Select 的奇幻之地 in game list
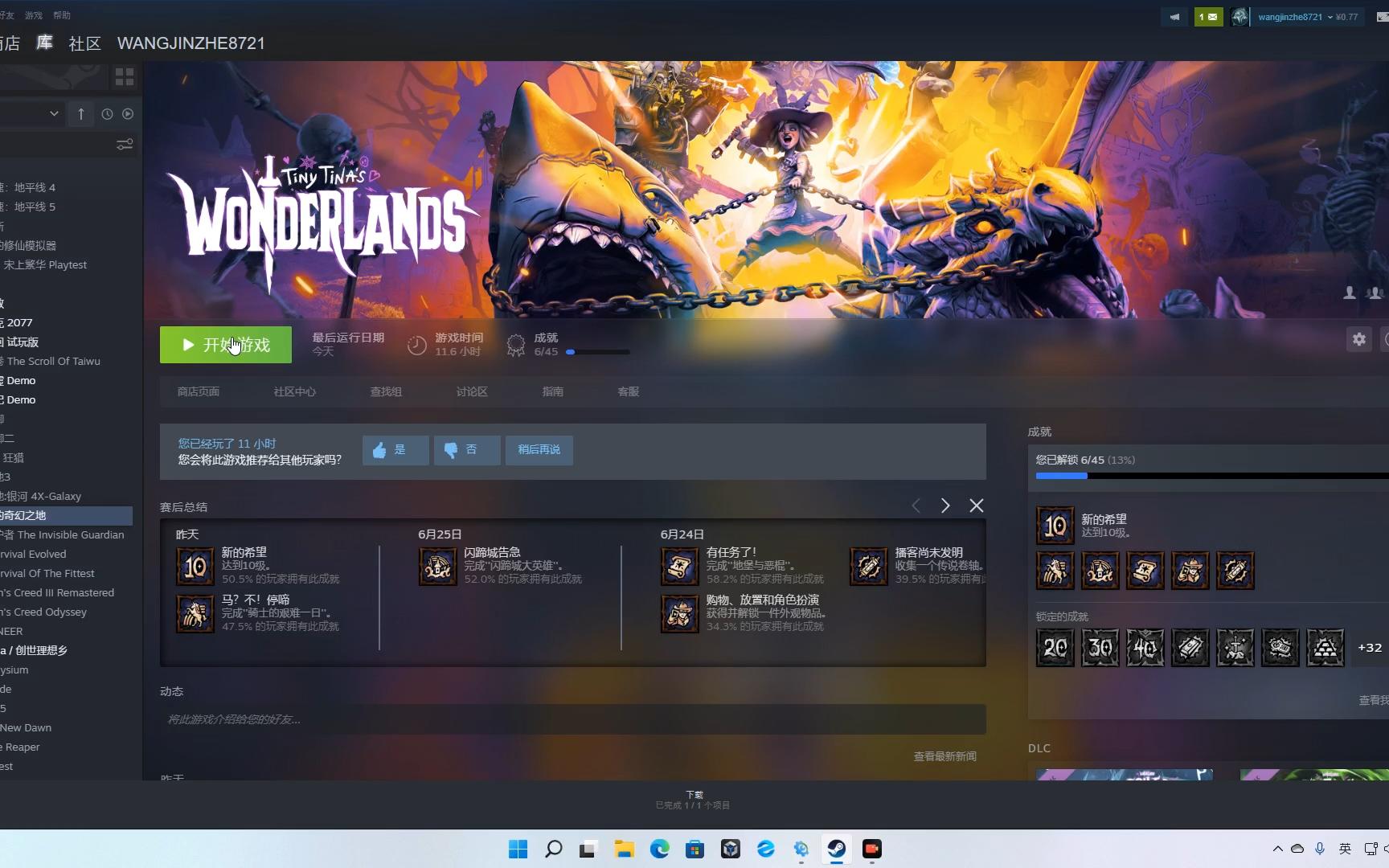The height and width of the screenshot is (868, 1389). tap(66, 516)
